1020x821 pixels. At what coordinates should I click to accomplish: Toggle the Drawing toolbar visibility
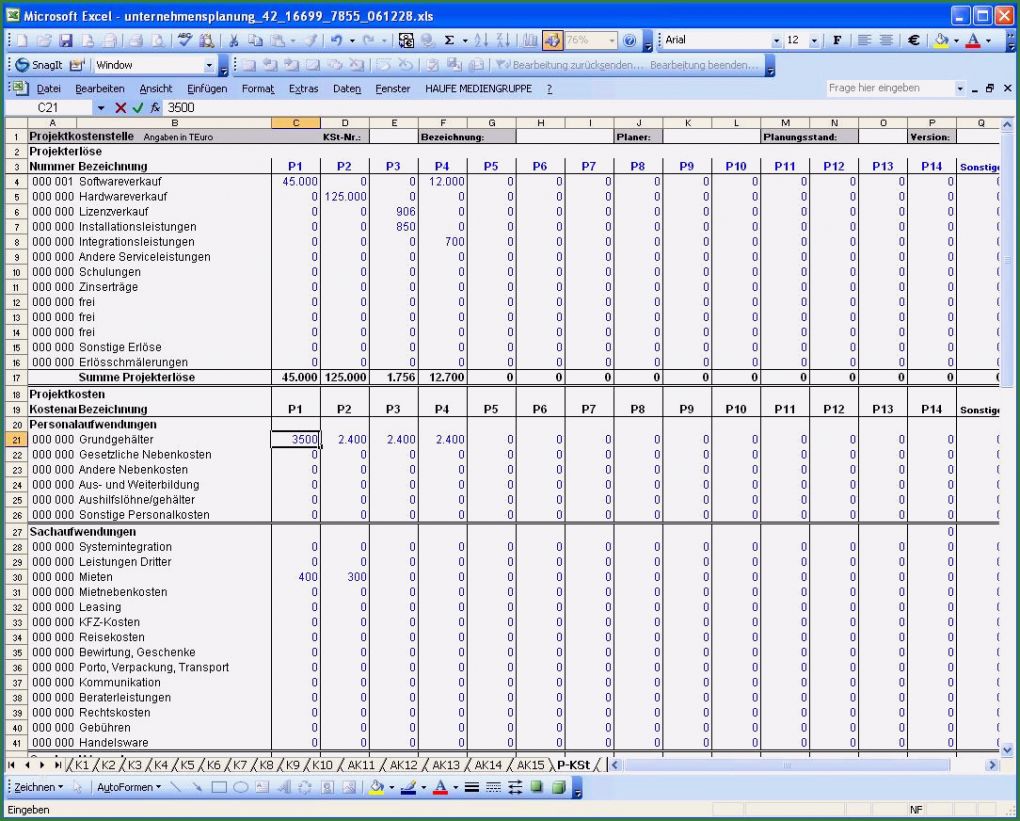click(x=553, y=41)
